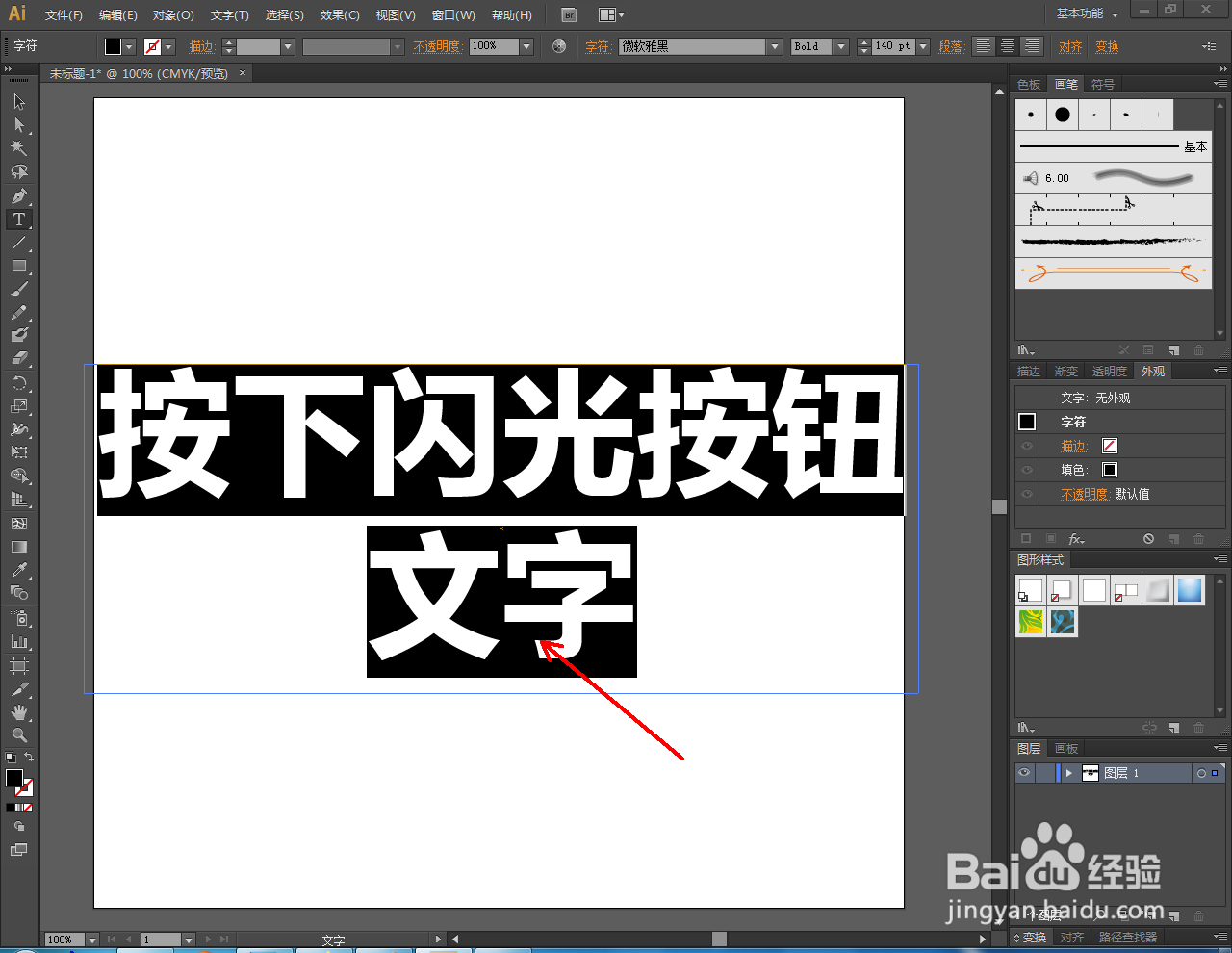The width and height of the screenshot is (1232, 953).
Task: Select the Pen tool
Action: pos(18,195)
